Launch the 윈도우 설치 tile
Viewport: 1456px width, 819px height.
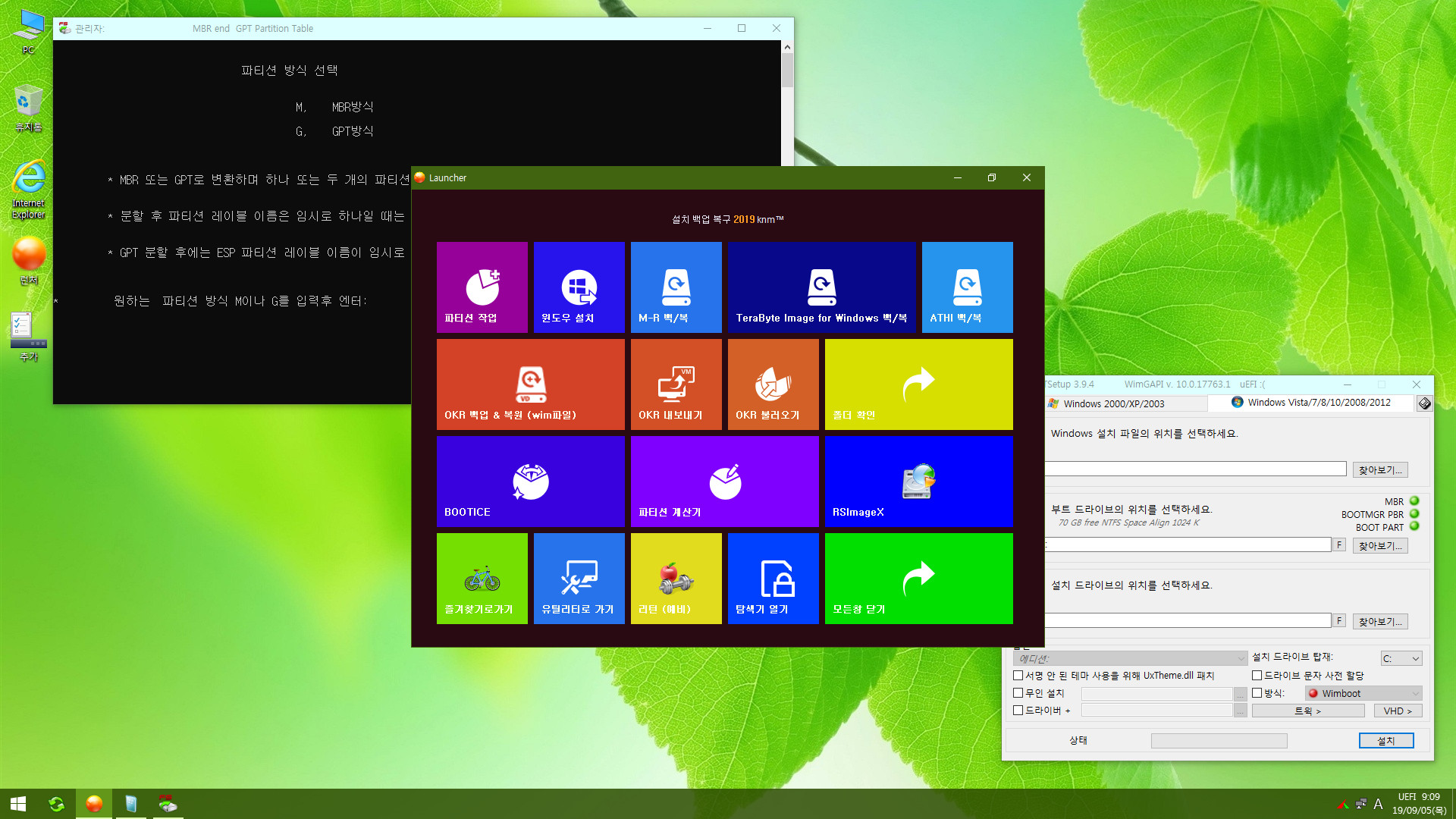point(579,287)
